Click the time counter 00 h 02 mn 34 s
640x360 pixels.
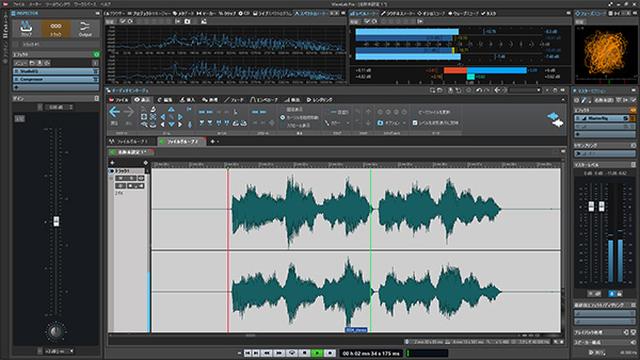tap(371, 353)
